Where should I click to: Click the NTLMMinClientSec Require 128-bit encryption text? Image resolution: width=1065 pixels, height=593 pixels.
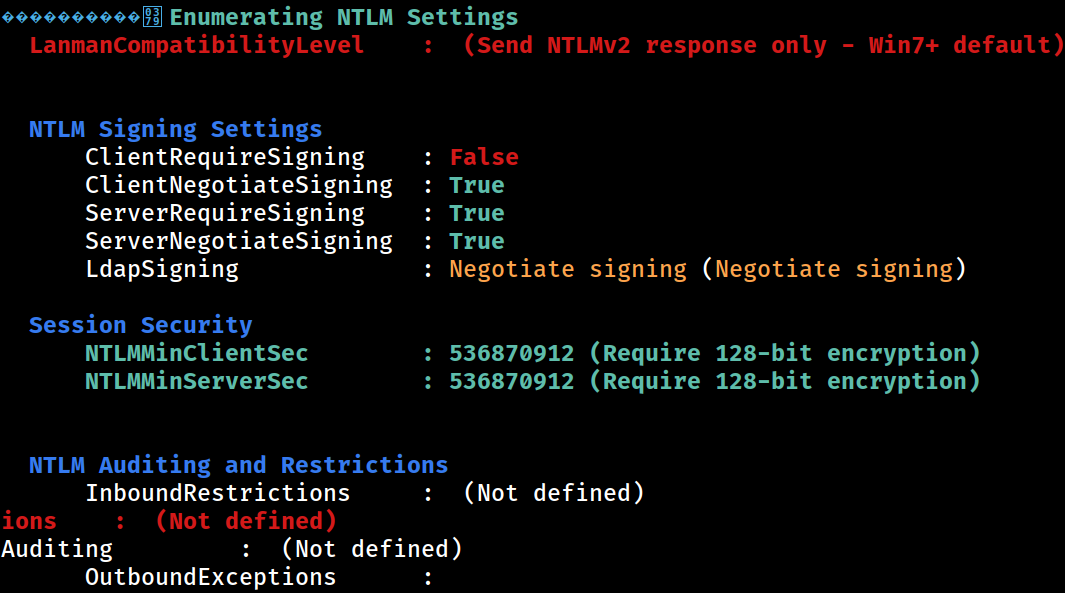(784, 353)
